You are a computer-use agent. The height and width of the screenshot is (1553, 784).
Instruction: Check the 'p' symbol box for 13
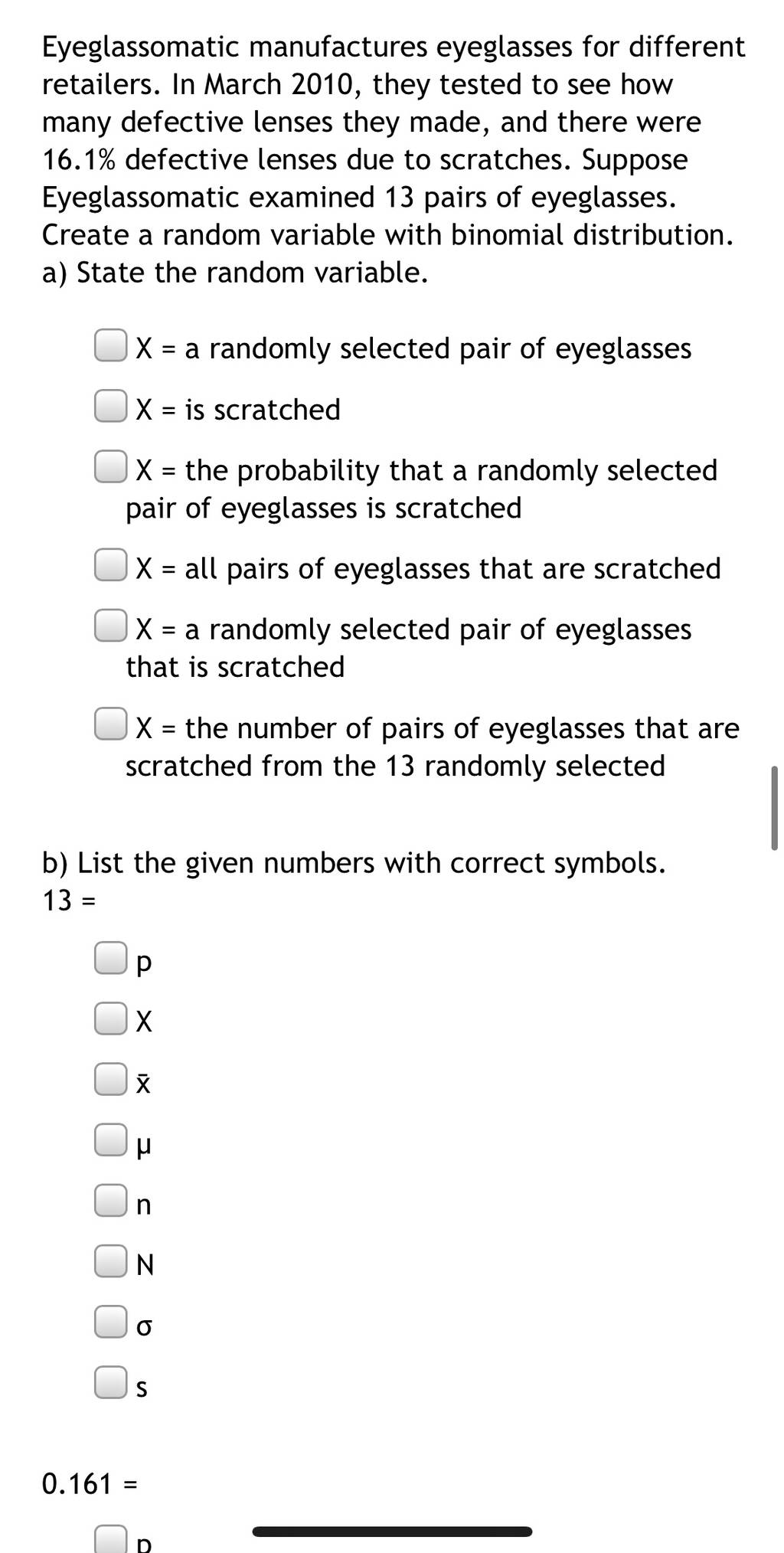[x=110, y=959]
